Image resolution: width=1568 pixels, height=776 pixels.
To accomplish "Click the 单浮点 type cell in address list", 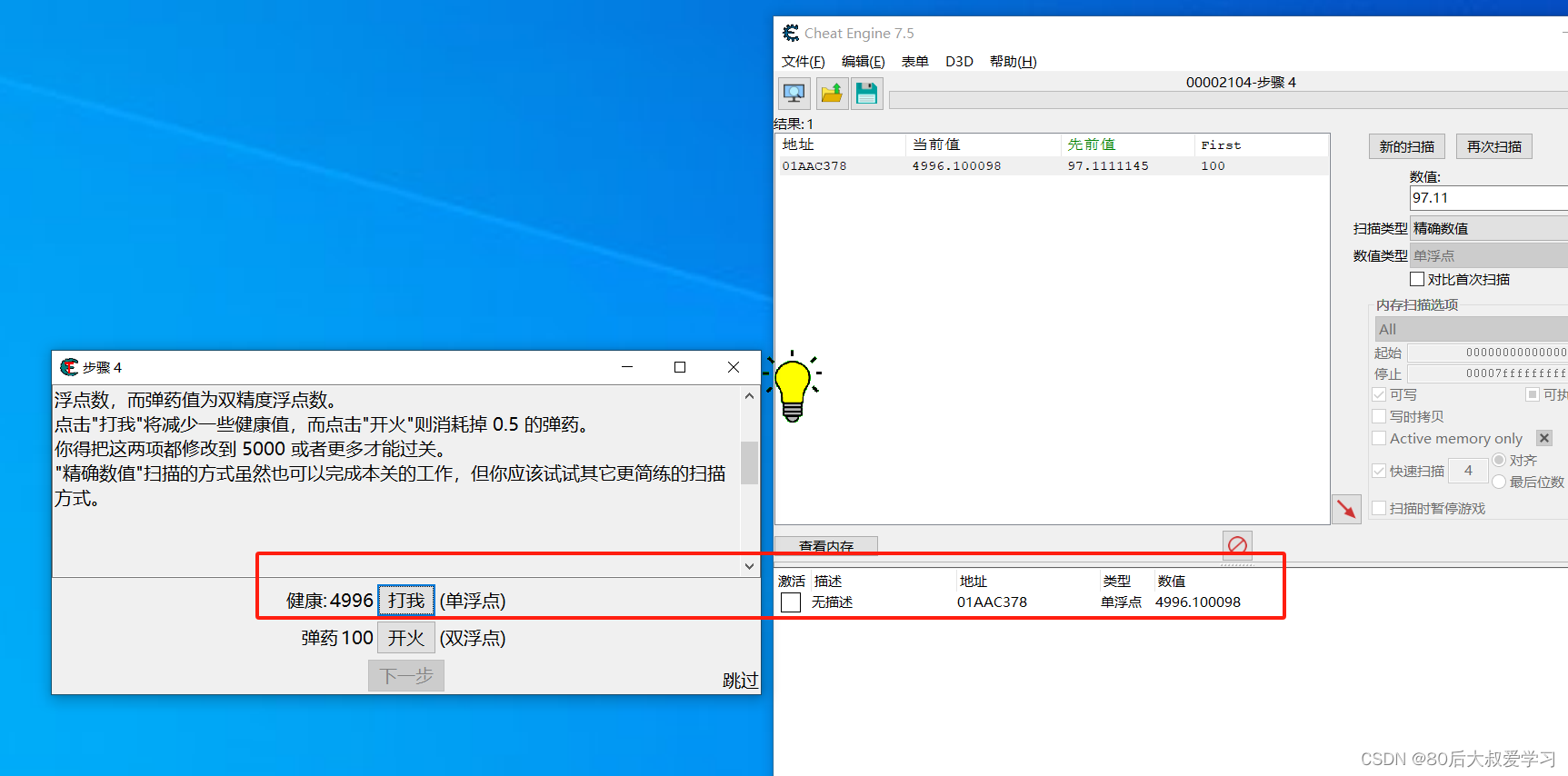I will pyautogui.click(x=1121, y=602).
